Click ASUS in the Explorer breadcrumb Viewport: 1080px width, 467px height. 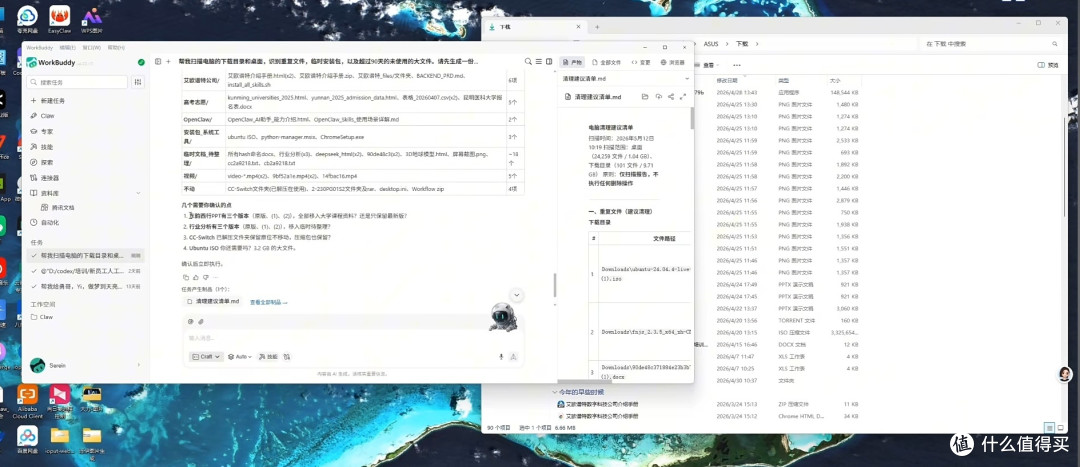pyautogui.click(x=711, y=43)
